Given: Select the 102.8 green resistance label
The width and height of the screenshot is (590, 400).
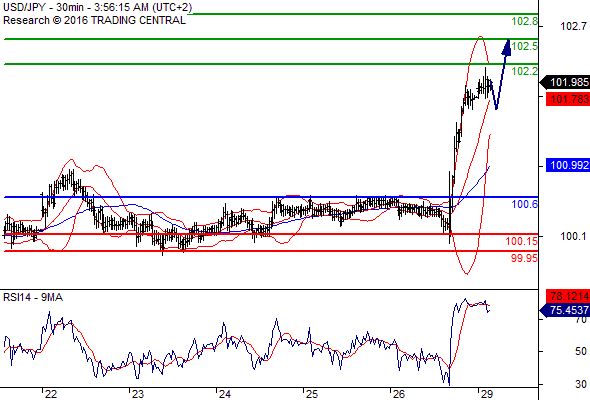Looking at the screenshot, I should point(525,21).
